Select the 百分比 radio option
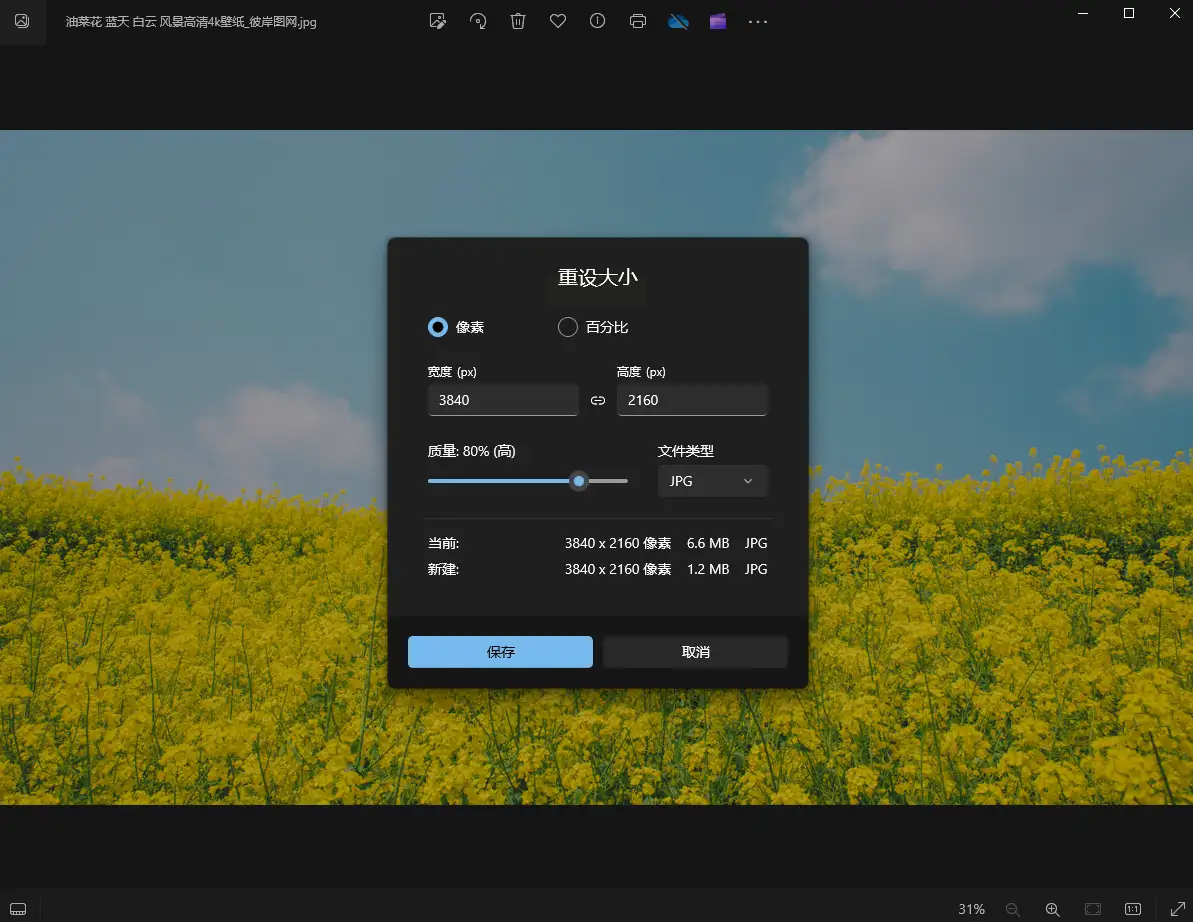Image resolution: width=1193 pixels, height=922 pixels. click(x=568, y=327)
